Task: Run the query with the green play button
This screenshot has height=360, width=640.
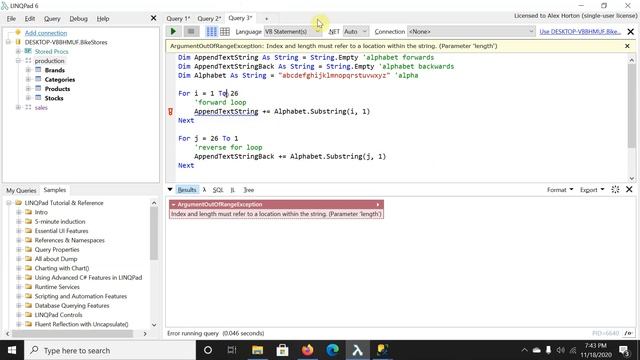Action: point(173,31)
